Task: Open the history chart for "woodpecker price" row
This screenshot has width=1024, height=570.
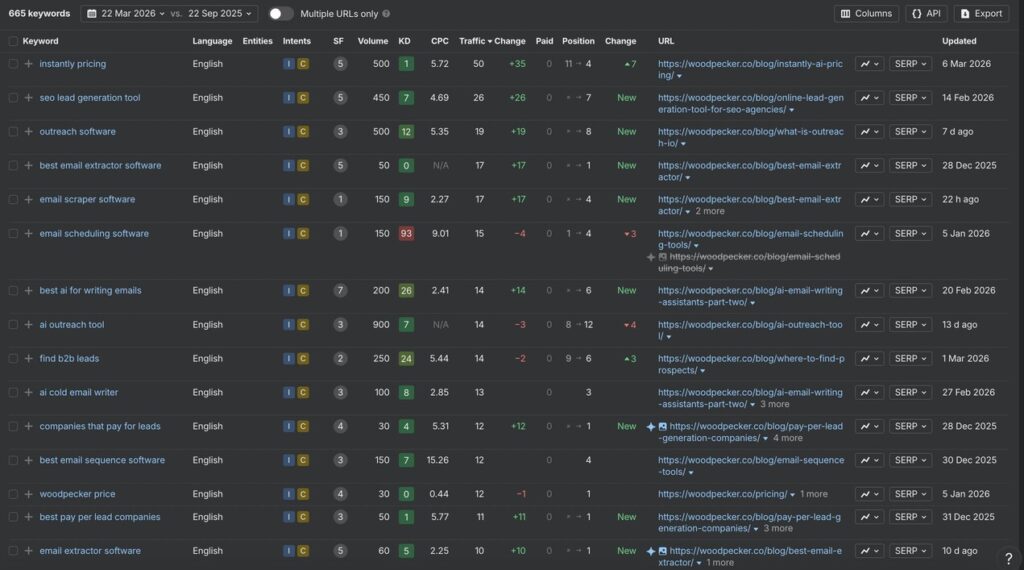Action: (x=869, y=494)
